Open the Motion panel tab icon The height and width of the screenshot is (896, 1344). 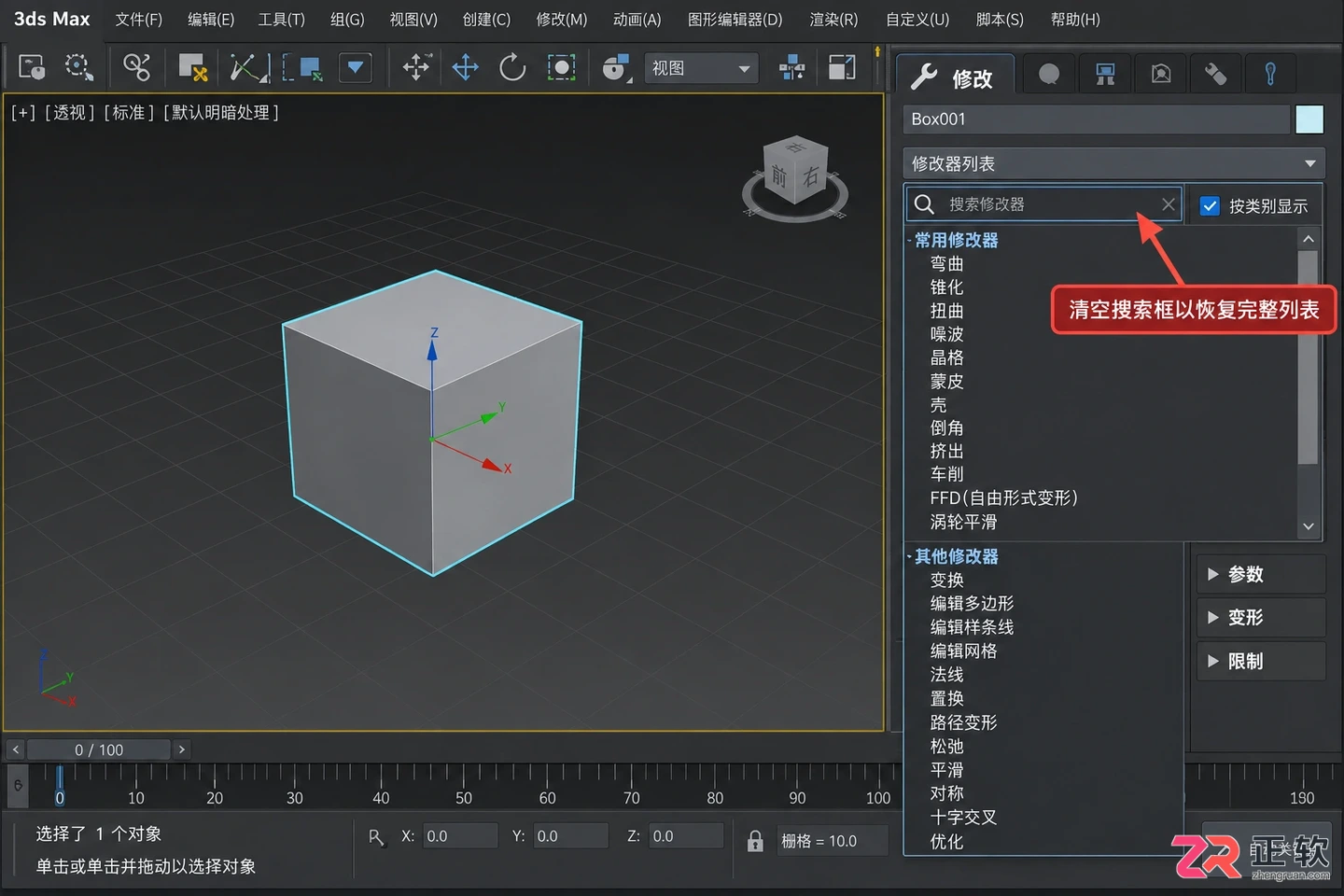[1161, 74]
